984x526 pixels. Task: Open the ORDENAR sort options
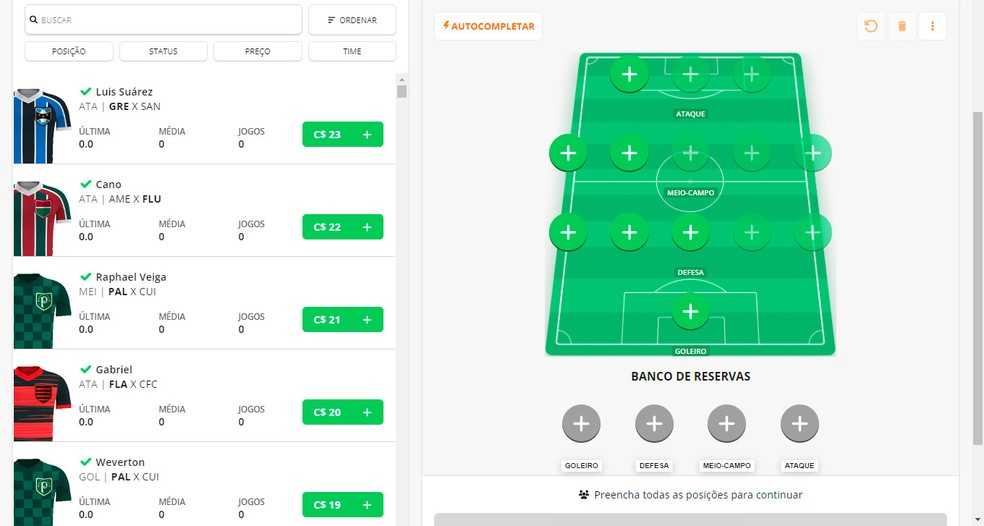tap(352, 20)
